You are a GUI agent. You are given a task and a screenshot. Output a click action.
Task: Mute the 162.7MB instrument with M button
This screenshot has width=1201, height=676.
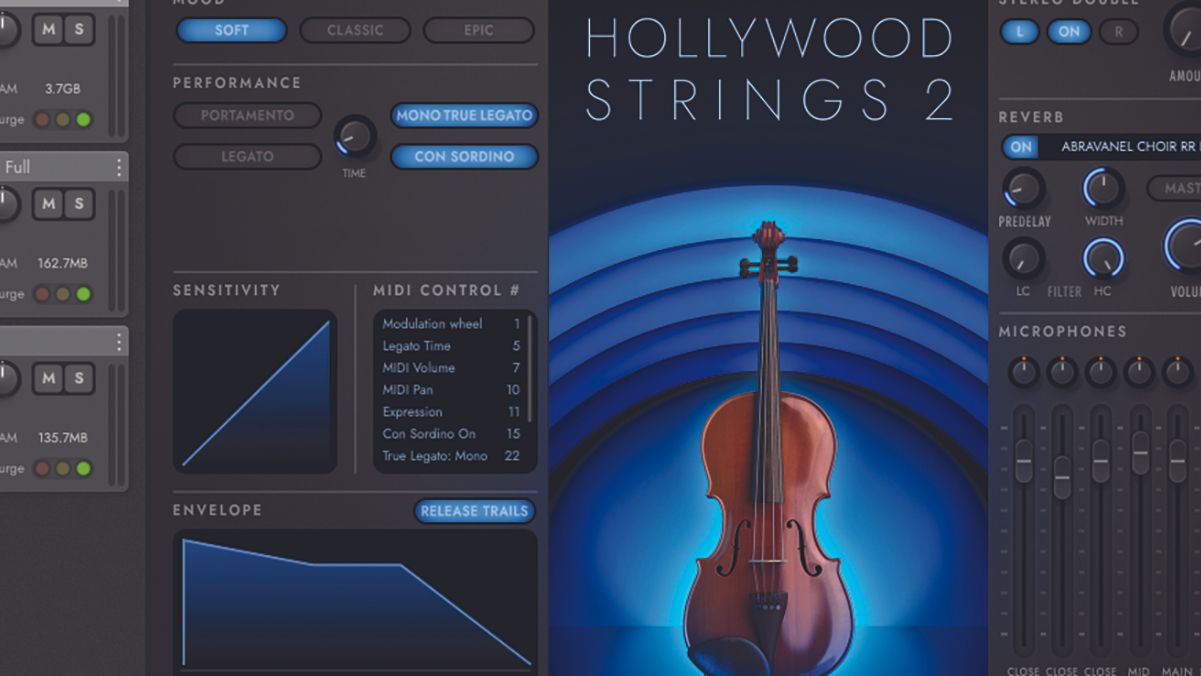pos(48,204)
